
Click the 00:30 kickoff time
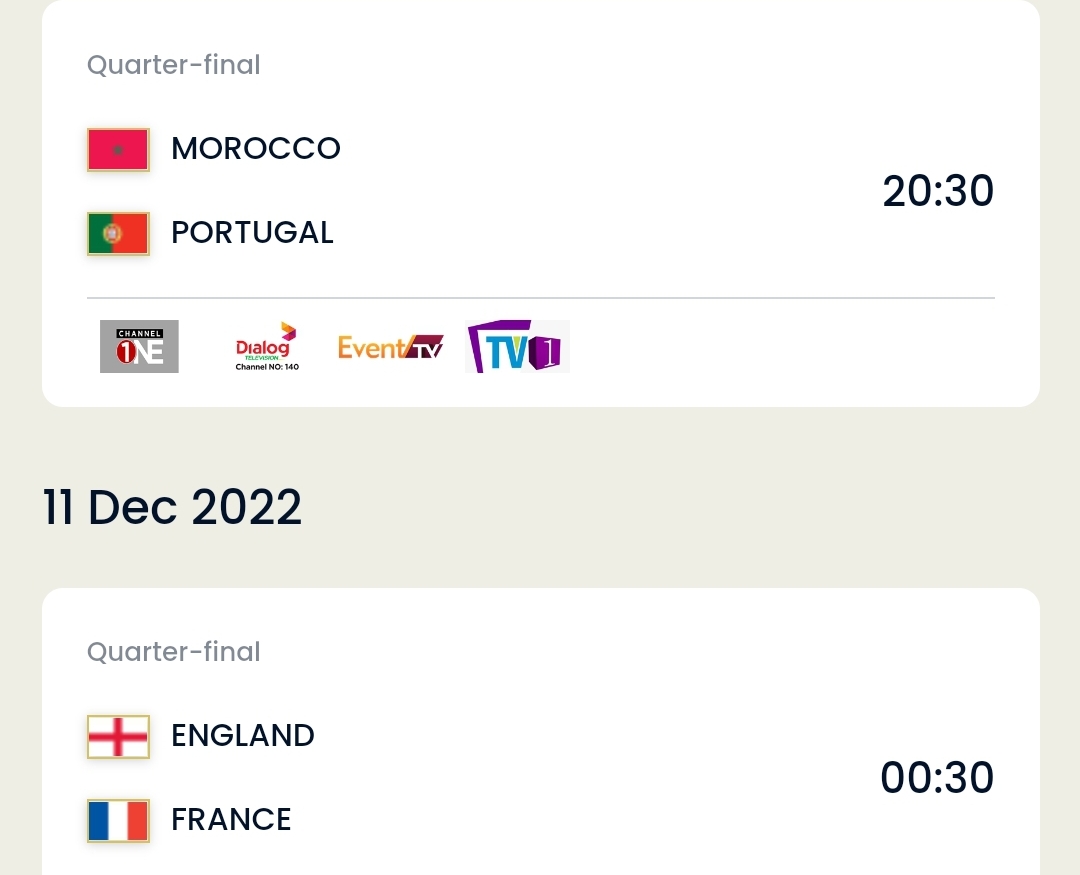[x=937, y=778]
